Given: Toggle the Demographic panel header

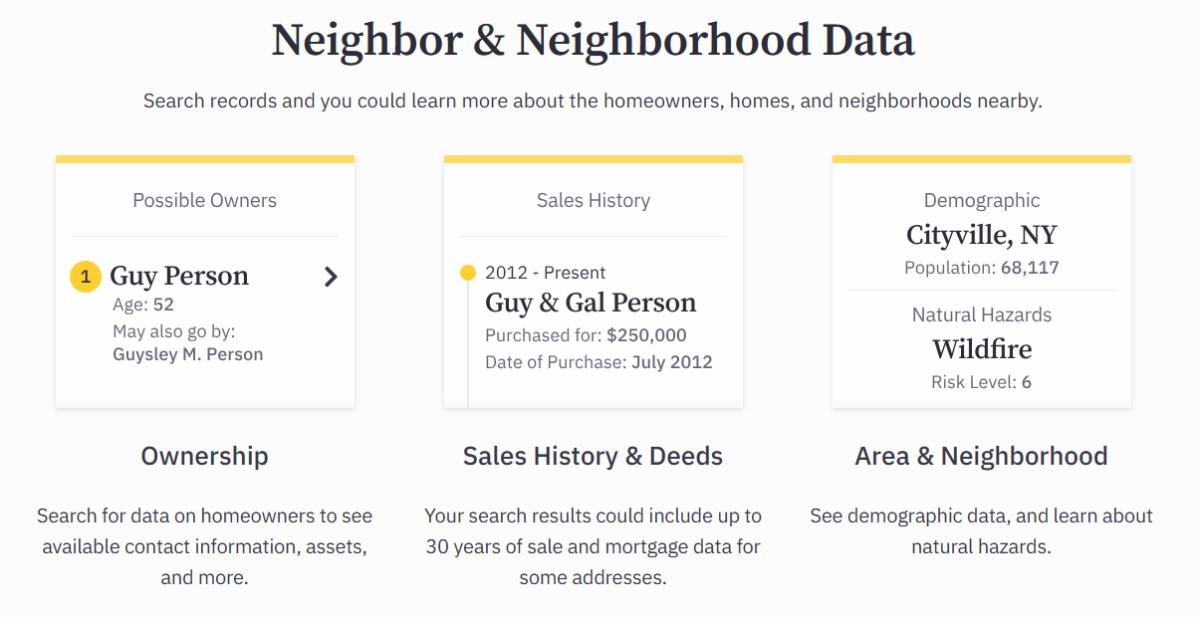Looking at the screenshot, I should [981, 200].
